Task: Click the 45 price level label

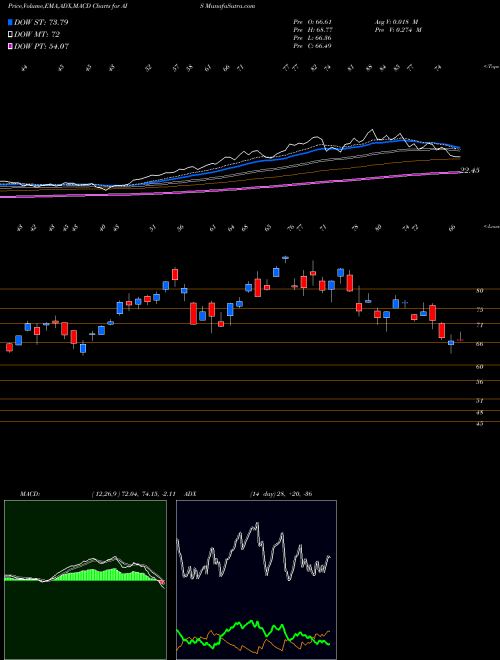Action: coord(479,424)
